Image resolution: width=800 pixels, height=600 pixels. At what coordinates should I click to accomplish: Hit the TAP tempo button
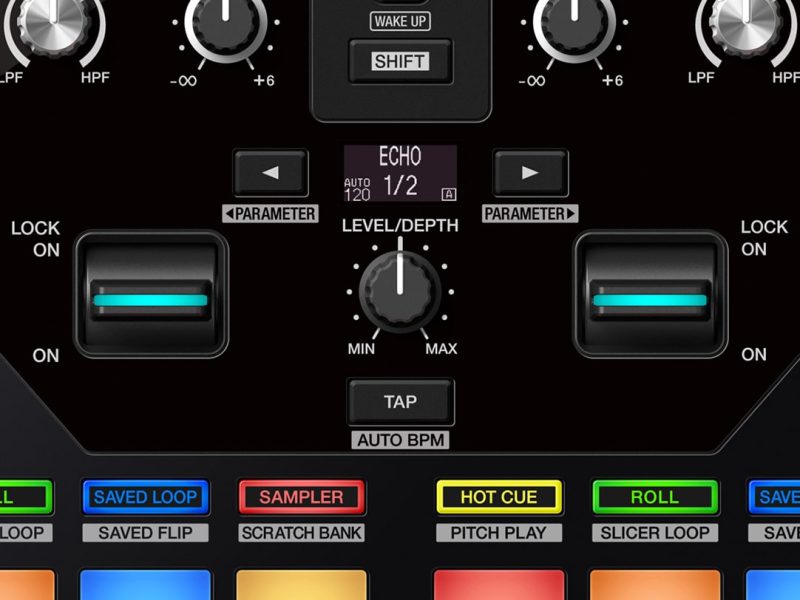401,402
